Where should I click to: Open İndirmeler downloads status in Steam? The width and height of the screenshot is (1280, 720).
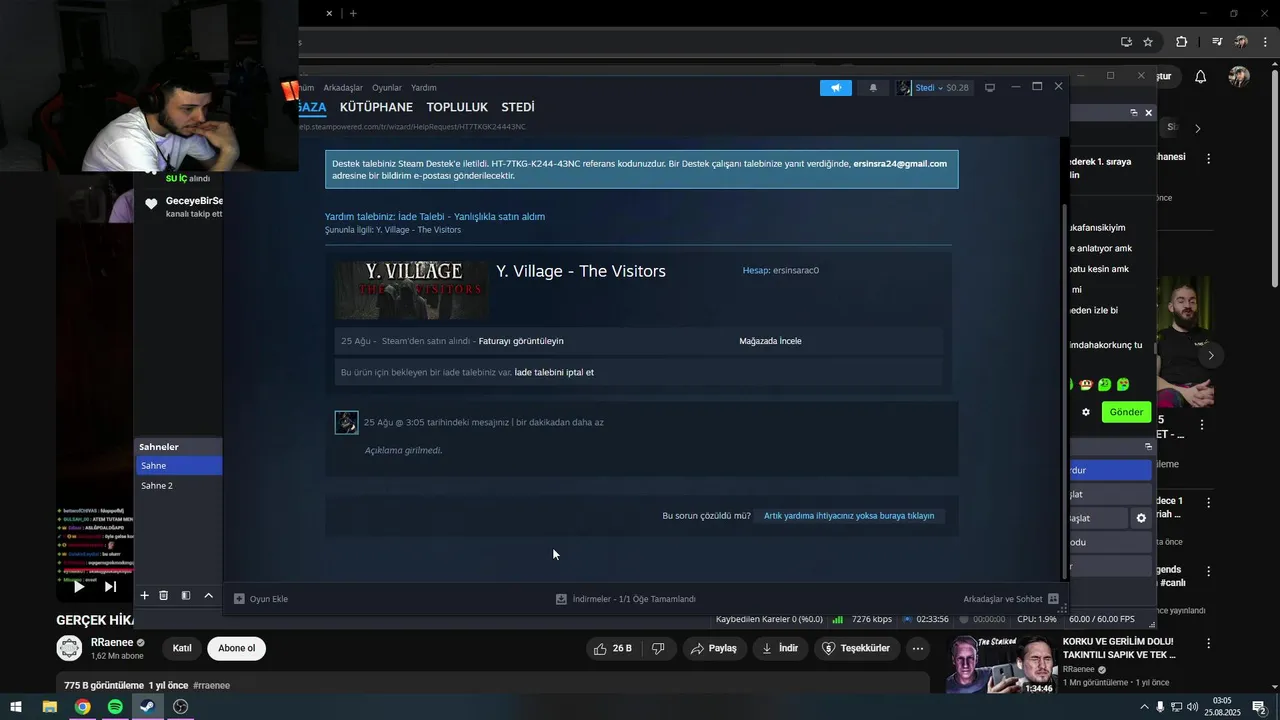click(x=626, y=599)
